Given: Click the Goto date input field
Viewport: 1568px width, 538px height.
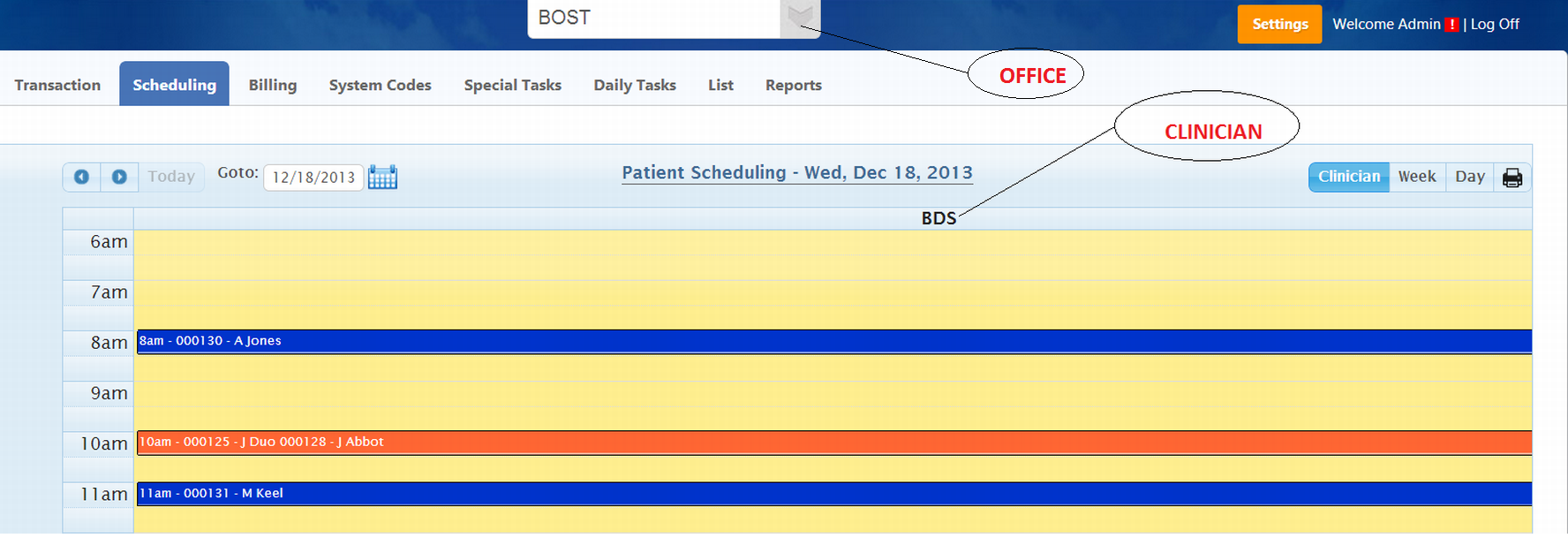Looking at the screenshot, I should (x=313, y=178).
